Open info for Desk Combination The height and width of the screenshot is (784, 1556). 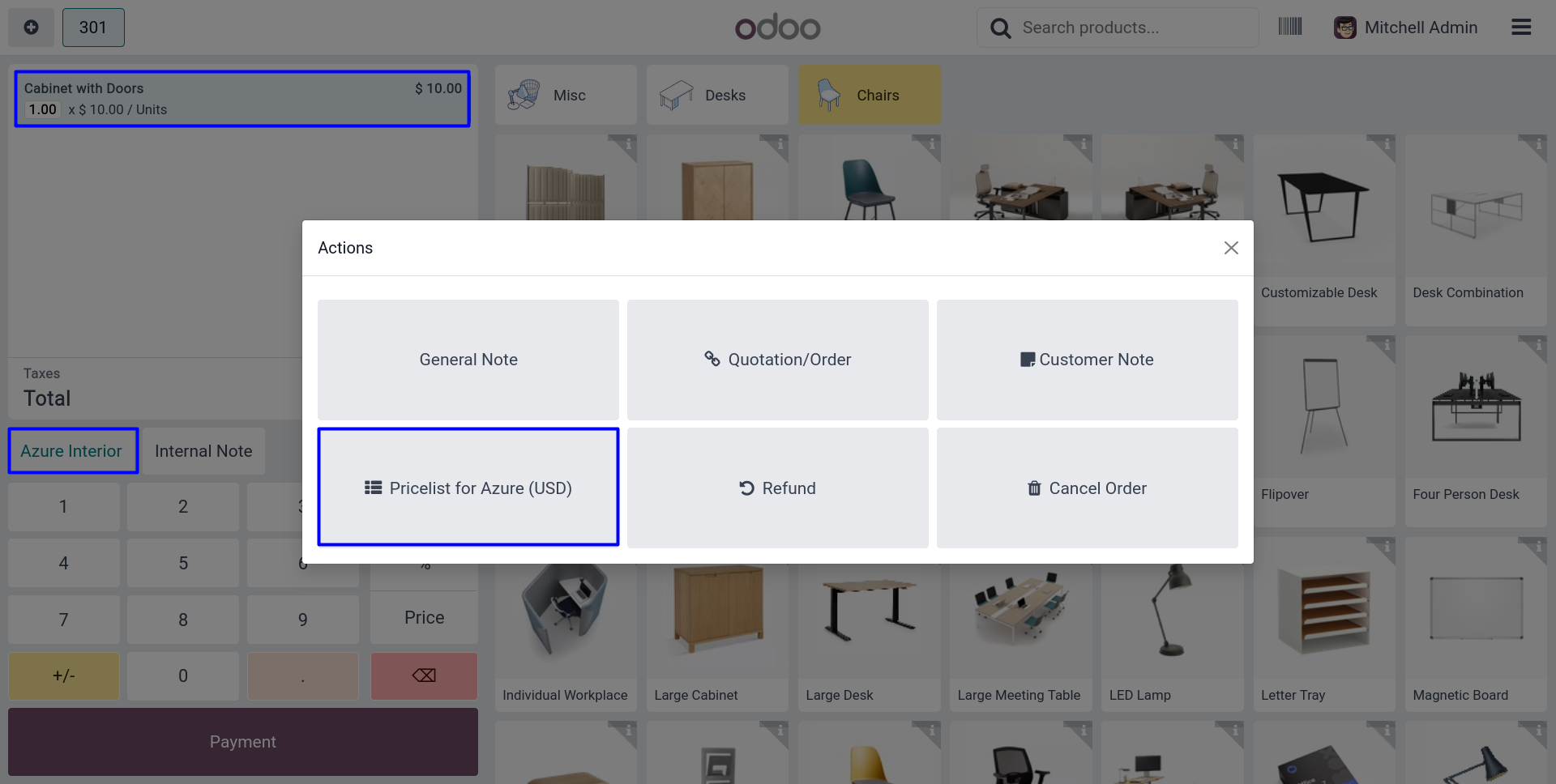1538,145
